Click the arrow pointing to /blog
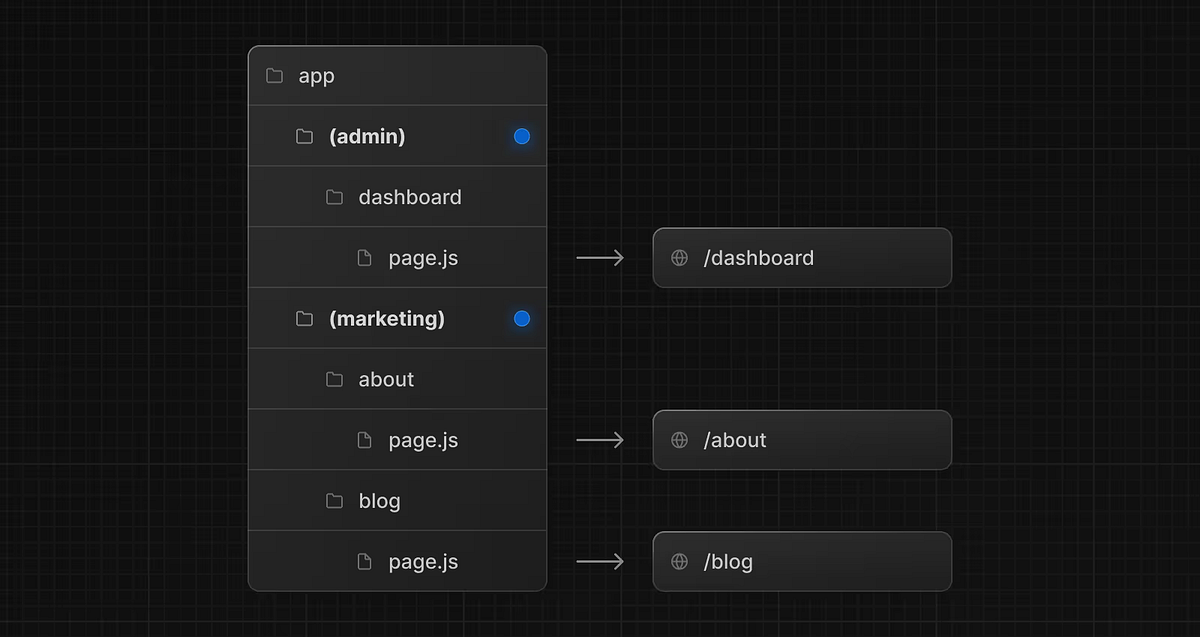 click(599, 561)
